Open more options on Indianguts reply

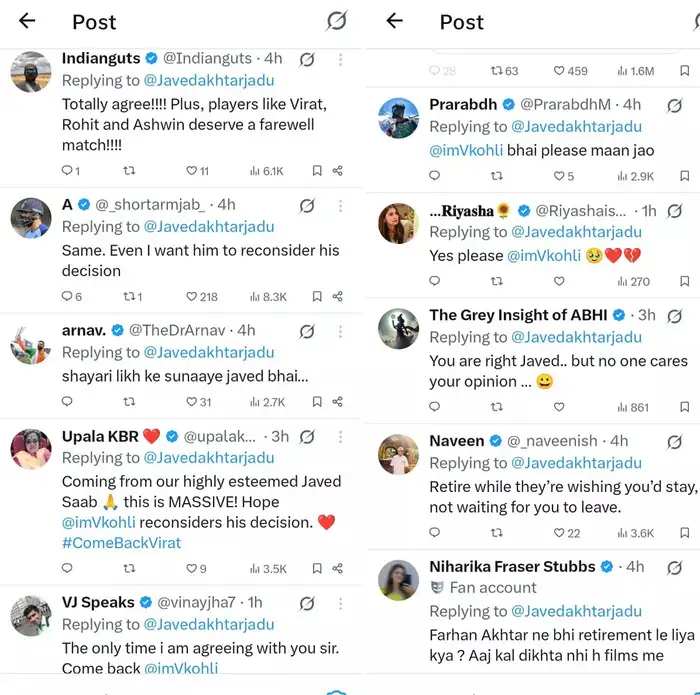pyautogui.click(x=340, y=59)
